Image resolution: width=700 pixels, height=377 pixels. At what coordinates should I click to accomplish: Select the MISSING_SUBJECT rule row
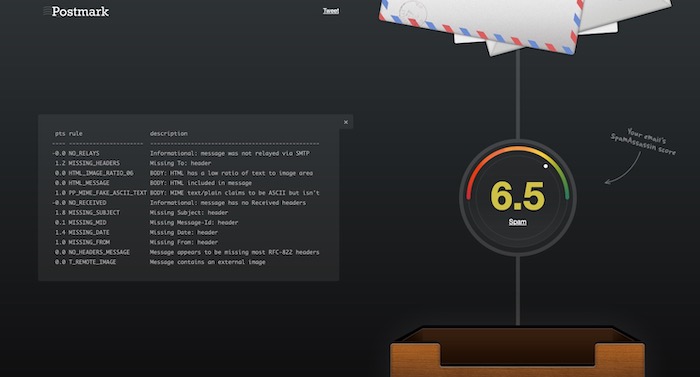click(186, 213)
